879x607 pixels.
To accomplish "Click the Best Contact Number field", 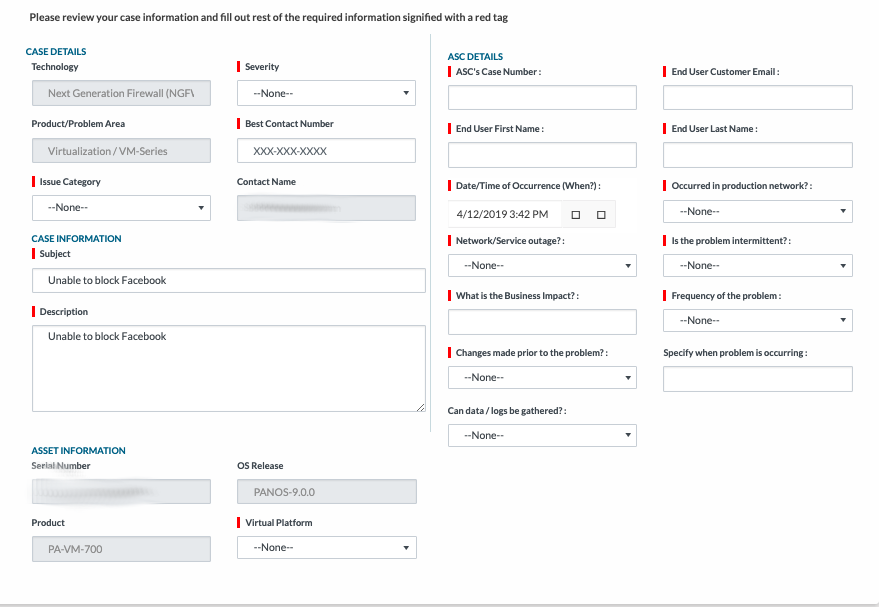I will 326,151.
